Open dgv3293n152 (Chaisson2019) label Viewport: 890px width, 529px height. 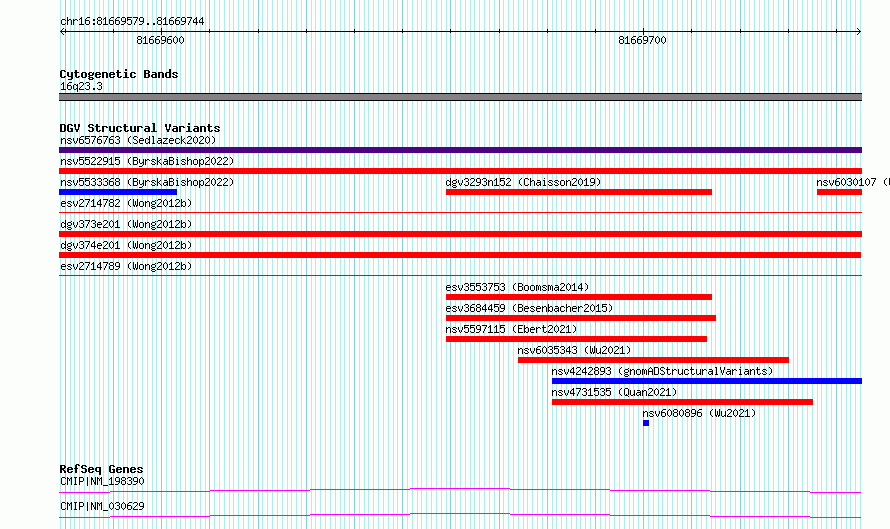tap(523, 182)
